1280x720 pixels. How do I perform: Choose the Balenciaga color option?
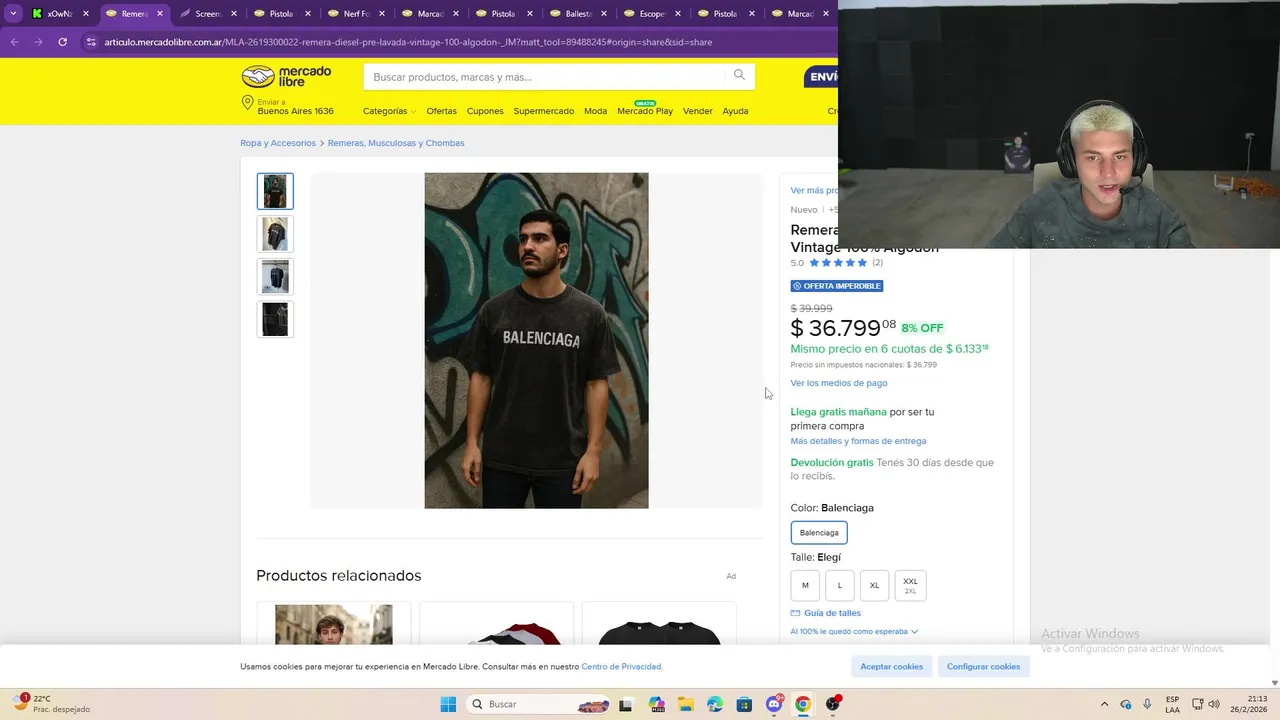(x=819, y=532)
